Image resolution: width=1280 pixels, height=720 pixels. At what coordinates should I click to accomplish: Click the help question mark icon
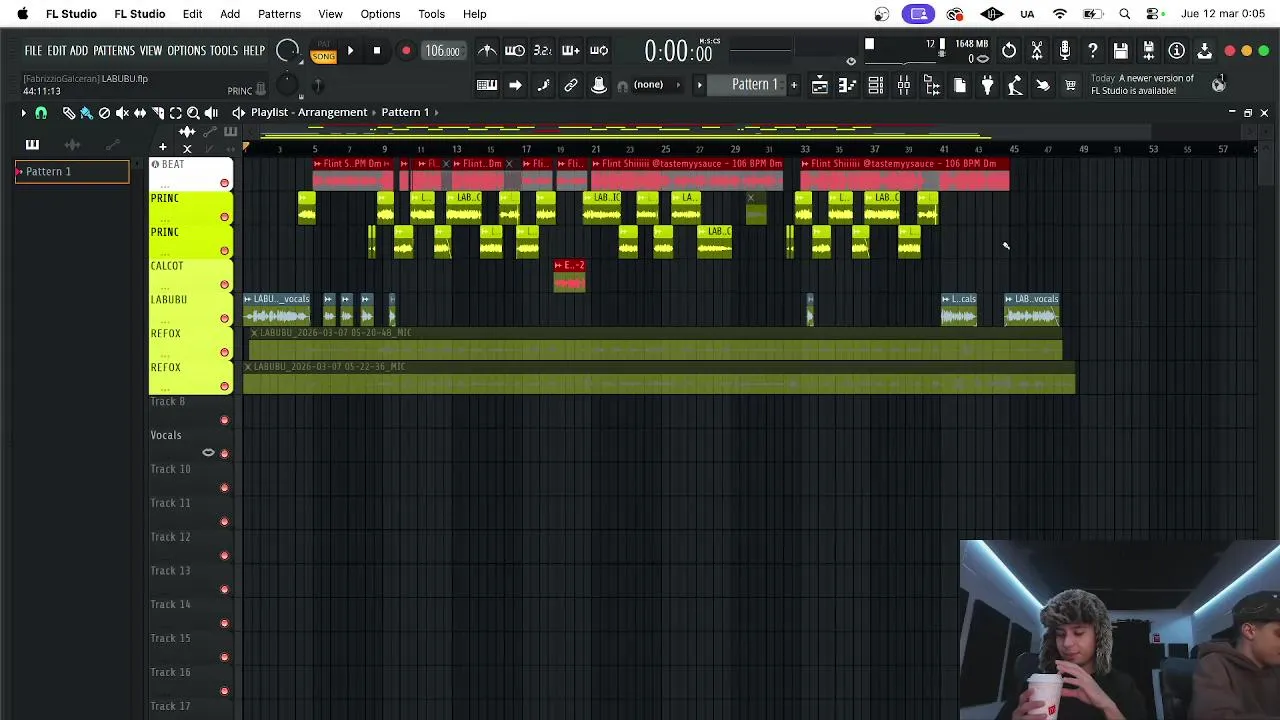pos(1093,51)
